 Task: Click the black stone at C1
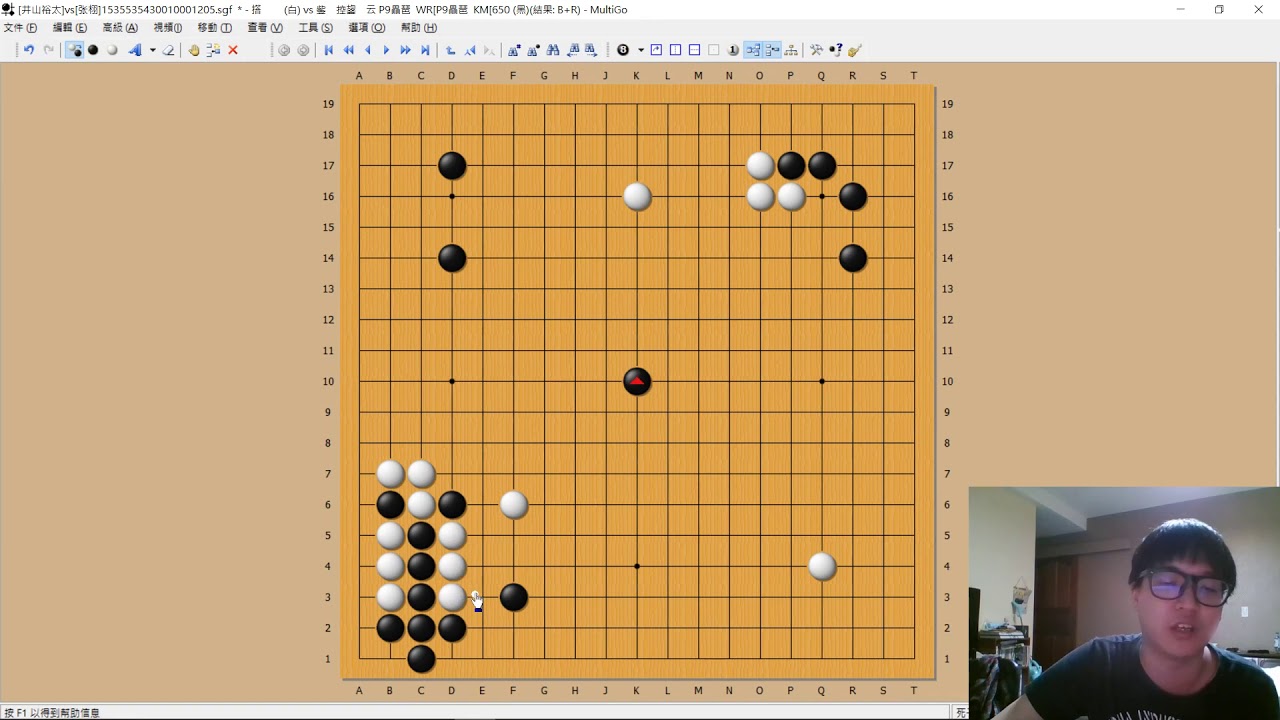click(421, 659)
